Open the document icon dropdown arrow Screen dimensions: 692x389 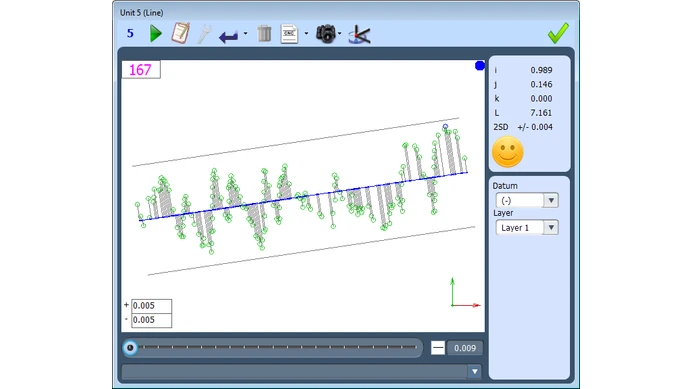(306, 34)
